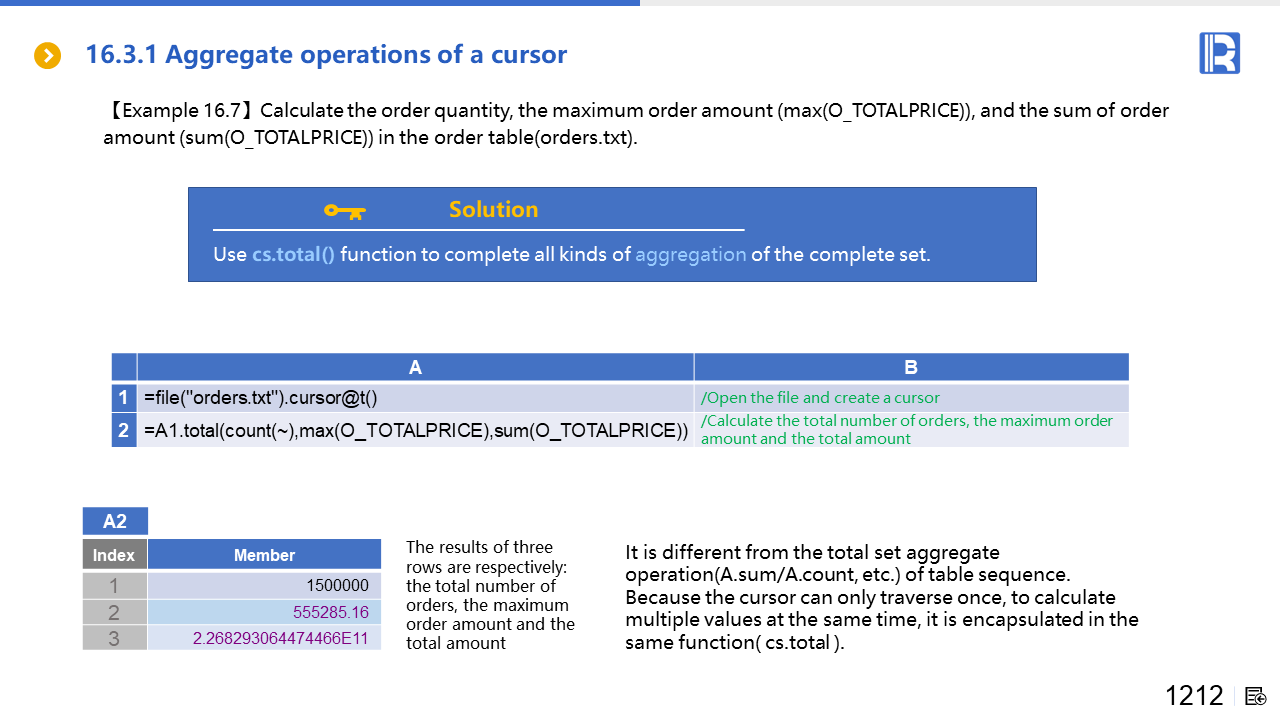Click the blue slide progress bar at top
1280x720 pixels.
(x=320, y=3)
